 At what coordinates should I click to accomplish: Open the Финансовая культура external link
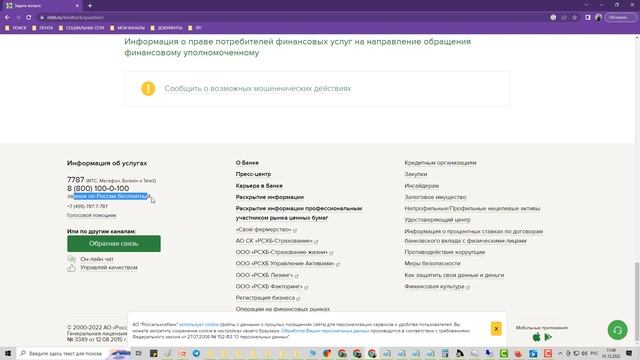[x=437, y=287]
